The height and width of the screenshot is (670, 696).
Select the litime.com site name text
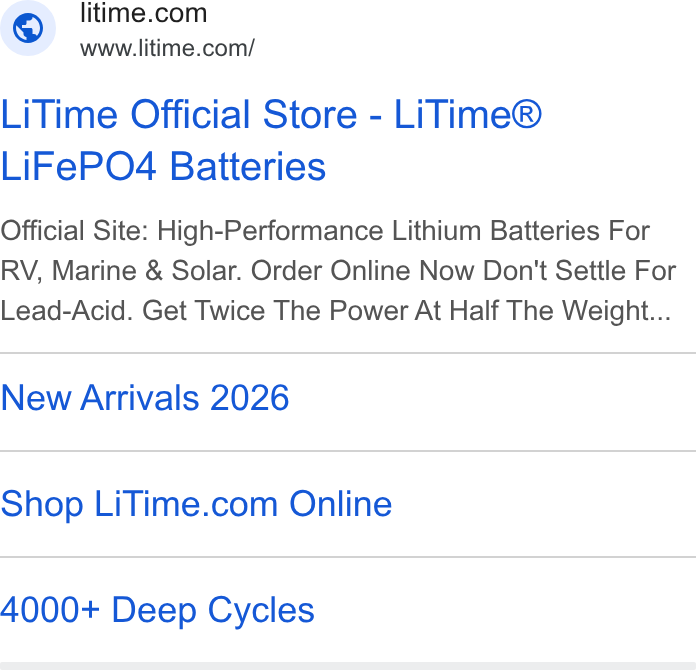[143, 13]
